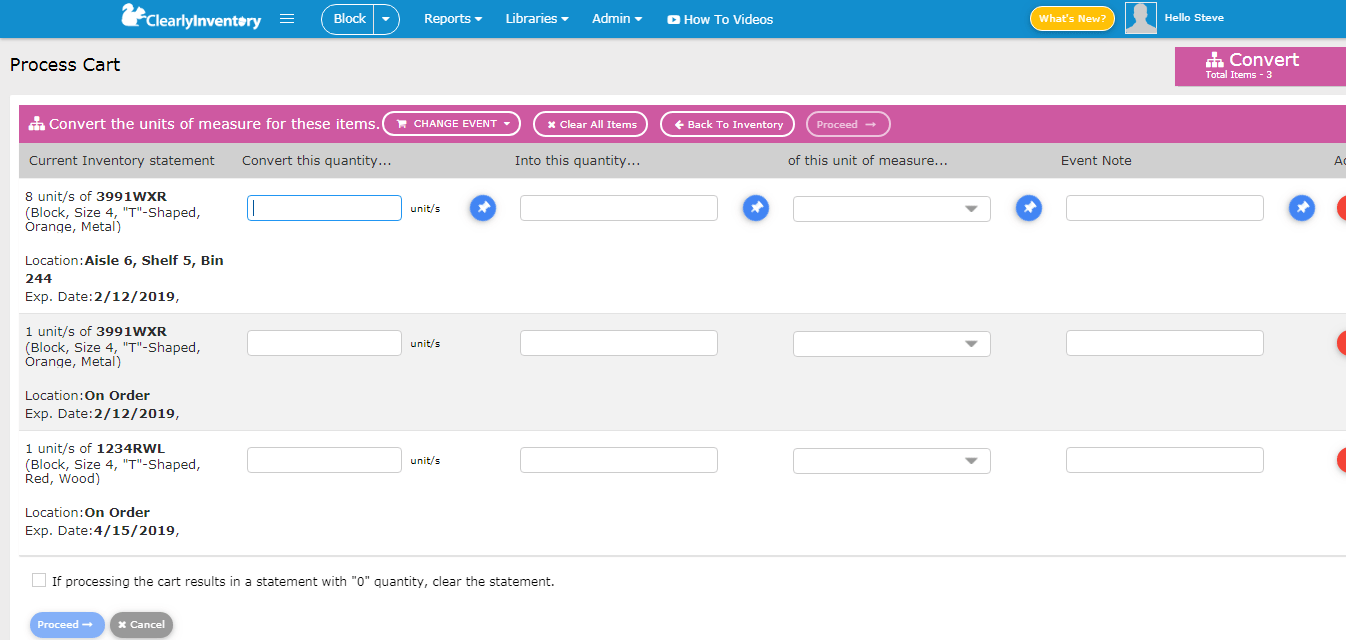Click the hamburger menu icon

click(287, 18)
